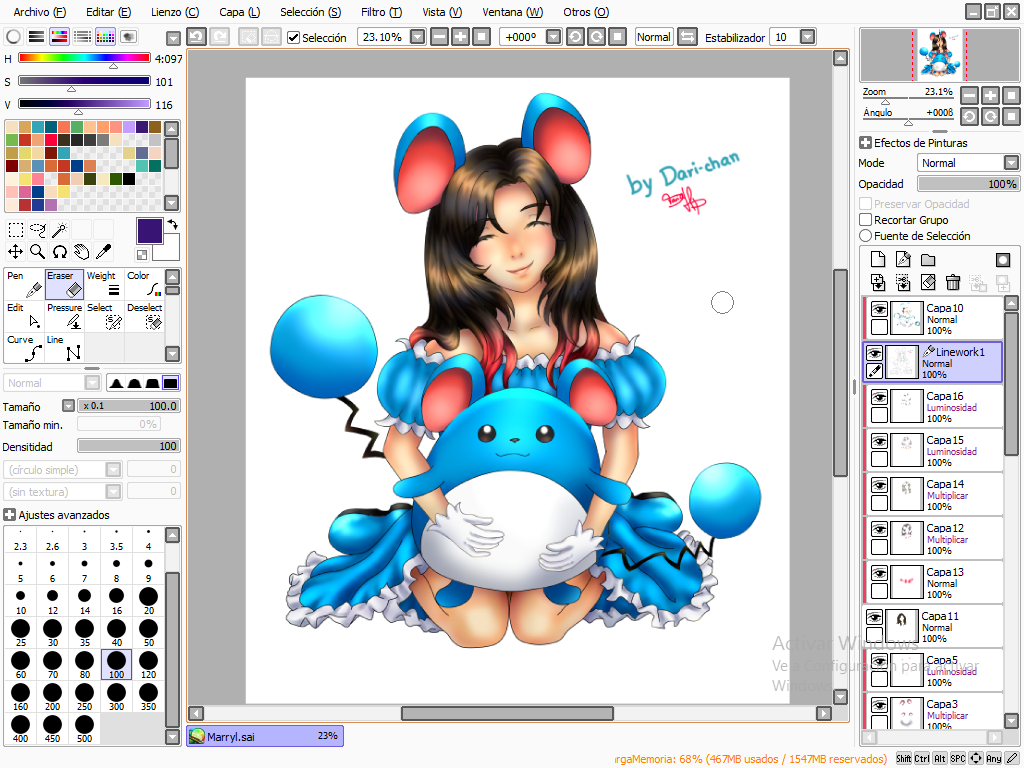Click the foreground purple color swatch
1024x768 pixels.
point(150,232)
